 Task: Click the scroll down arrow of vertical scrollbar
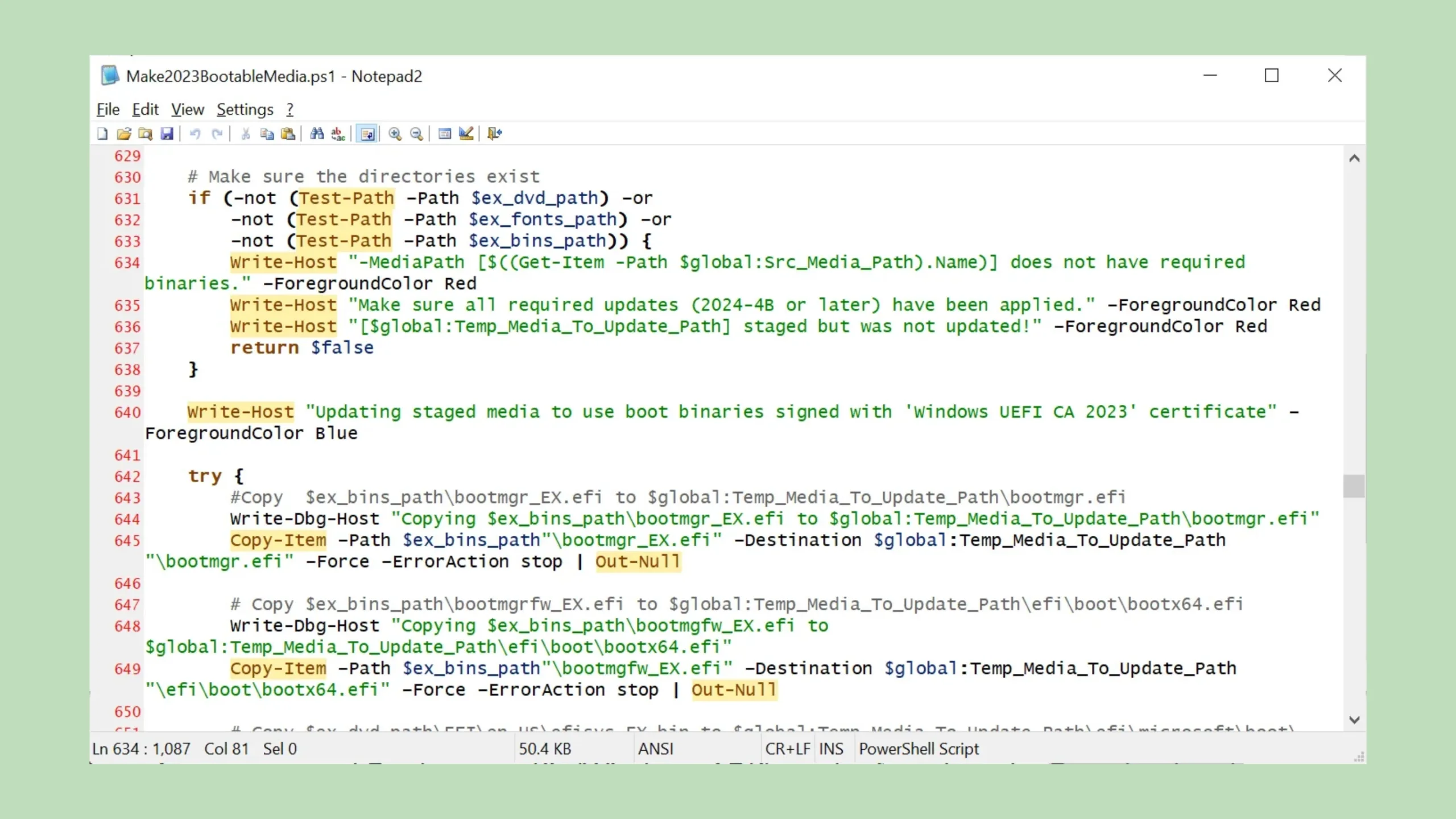pyautogui.click(x=1354, y=720)
